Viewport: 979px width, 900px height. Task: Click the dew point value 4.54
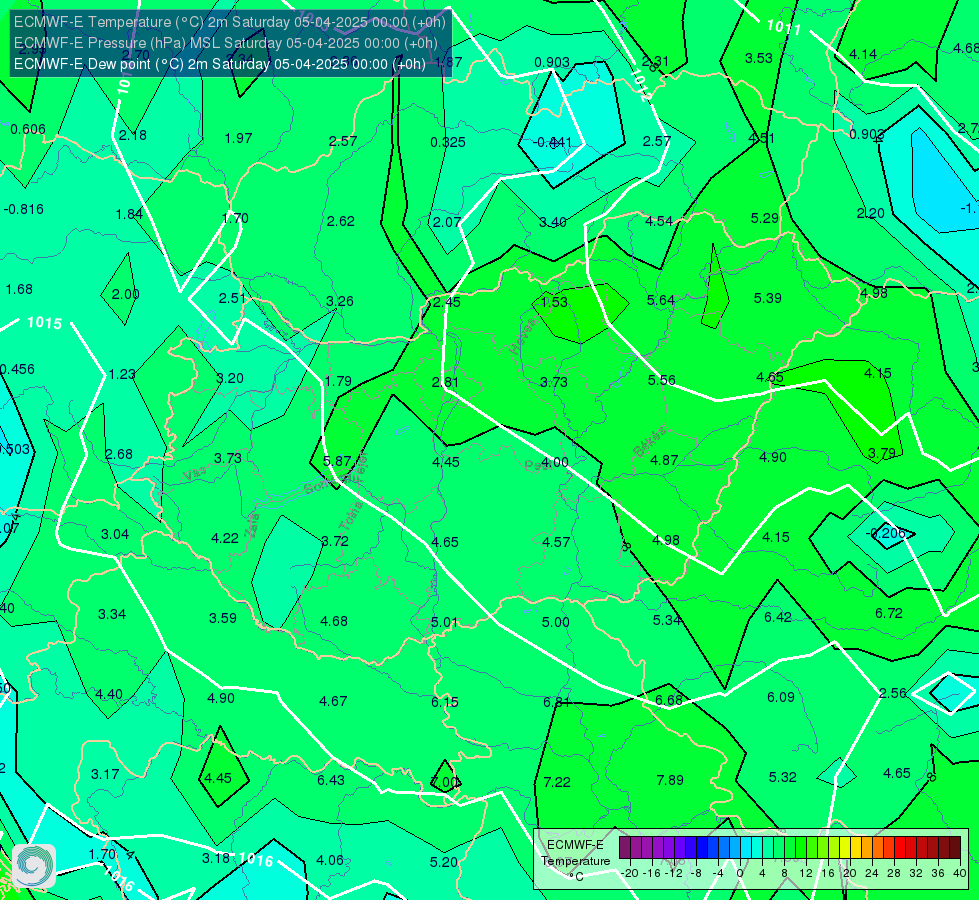click(659, 221)
